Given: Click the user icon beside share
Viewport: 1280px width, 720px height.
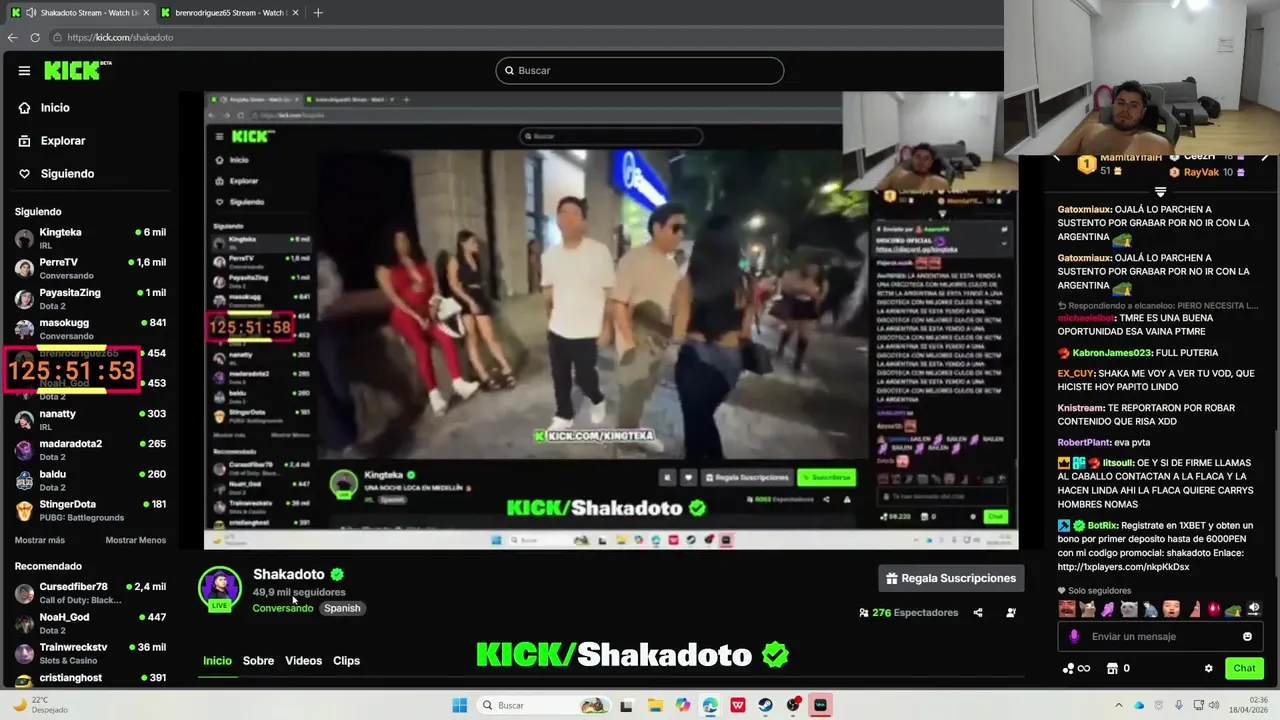Looking at the screenshot, I should point(1011,613).
